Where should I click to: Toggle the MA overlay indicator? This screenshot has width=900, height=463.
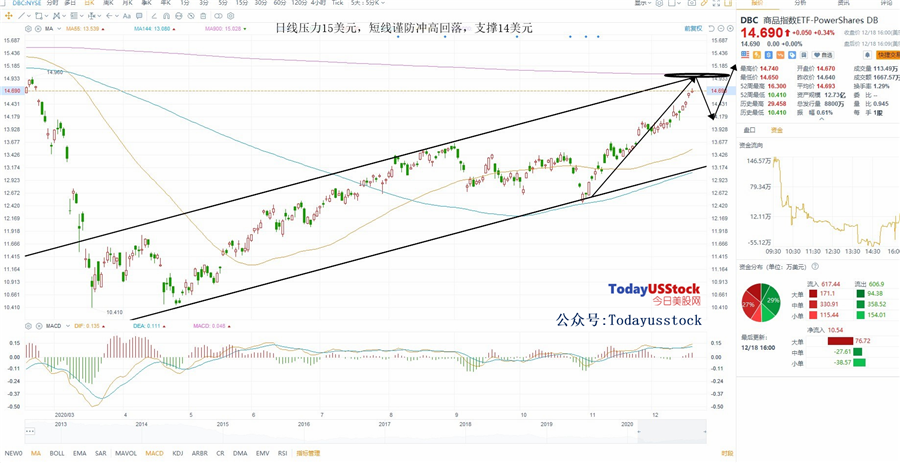[x=36, y=453]
